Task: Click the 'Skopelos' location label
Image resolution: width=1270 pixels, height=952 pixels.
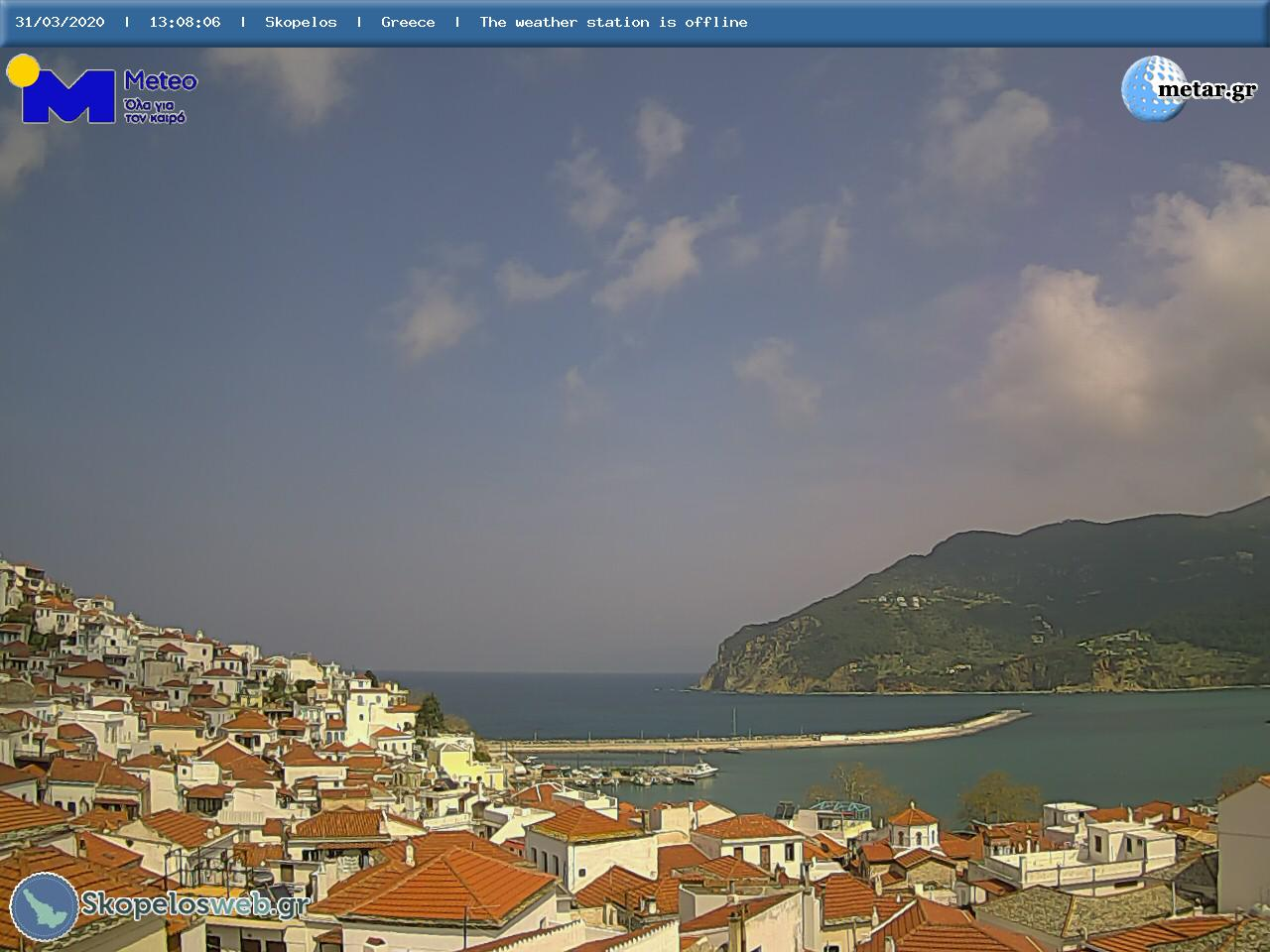Action: 301,22
